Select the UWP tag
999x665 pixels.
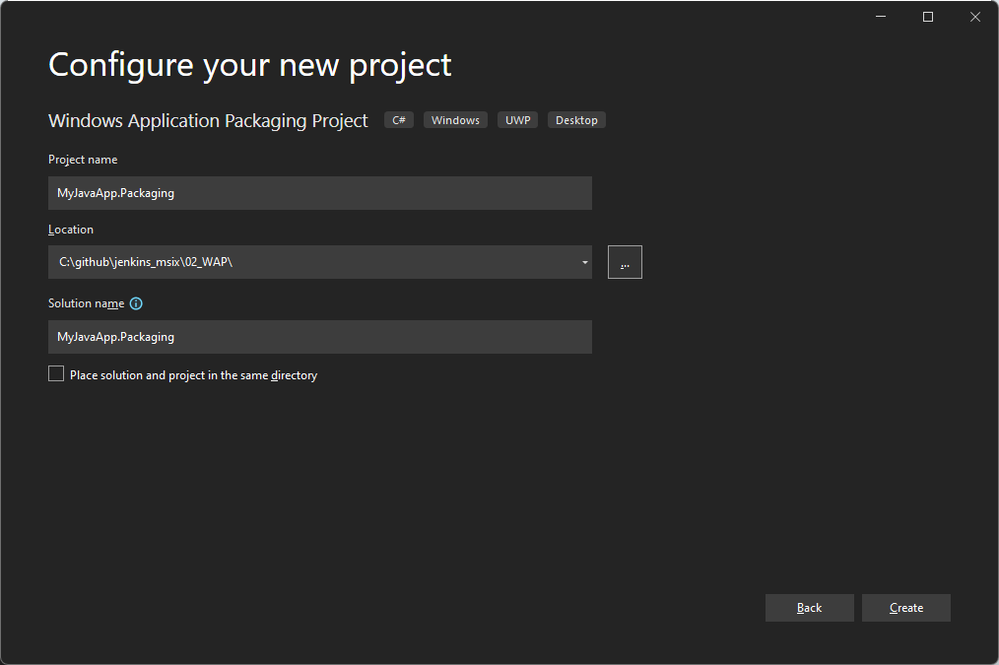[518, 120]
